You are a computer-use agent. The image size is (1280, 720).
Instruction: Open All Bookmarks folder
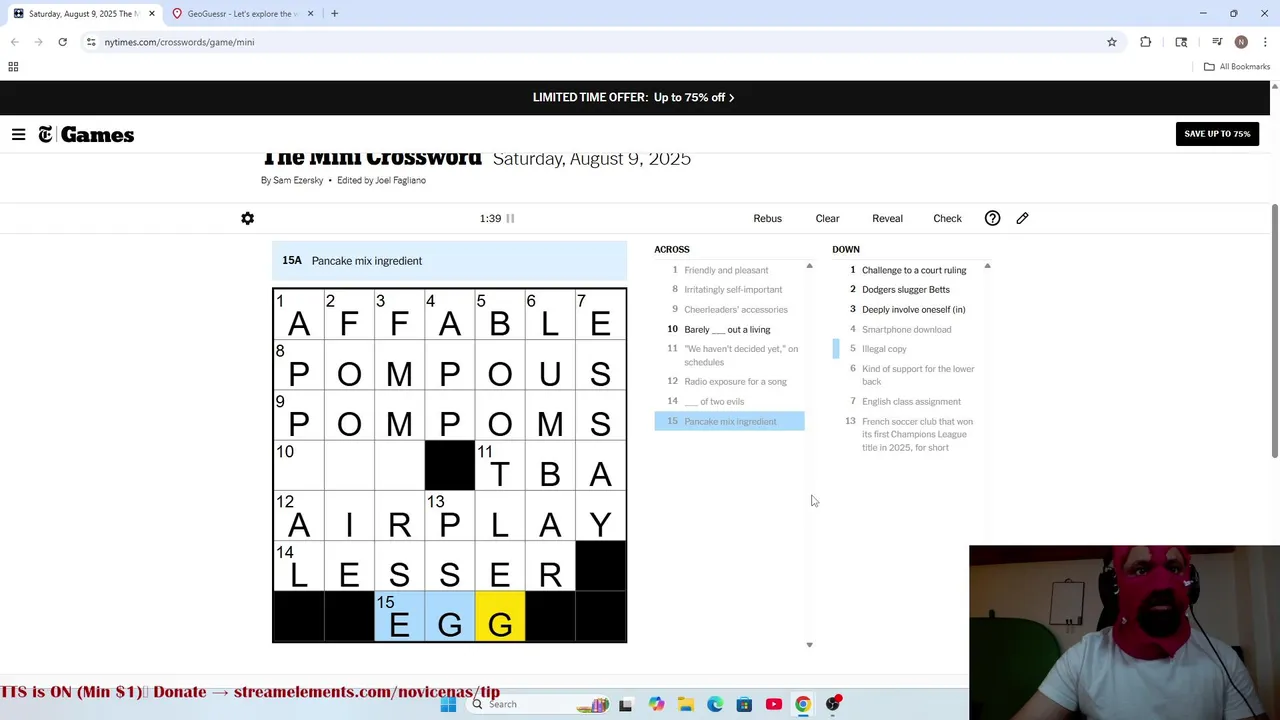click(x=1237, y=67)
